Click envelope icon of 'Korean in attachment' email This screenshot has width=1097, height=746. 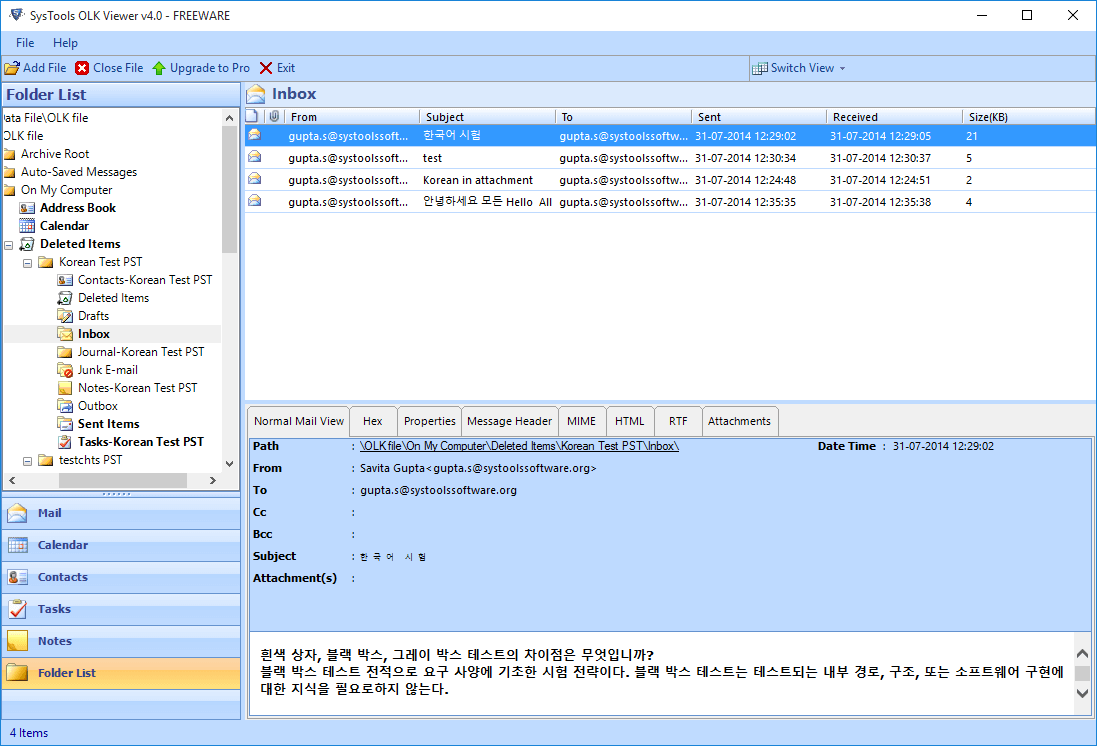coord(255,179)
